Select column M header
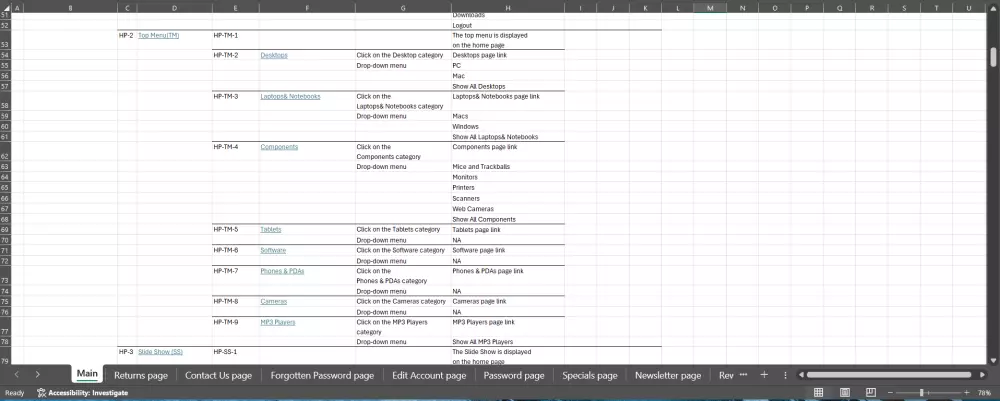The image size is (1000, 401). (710, 8)
